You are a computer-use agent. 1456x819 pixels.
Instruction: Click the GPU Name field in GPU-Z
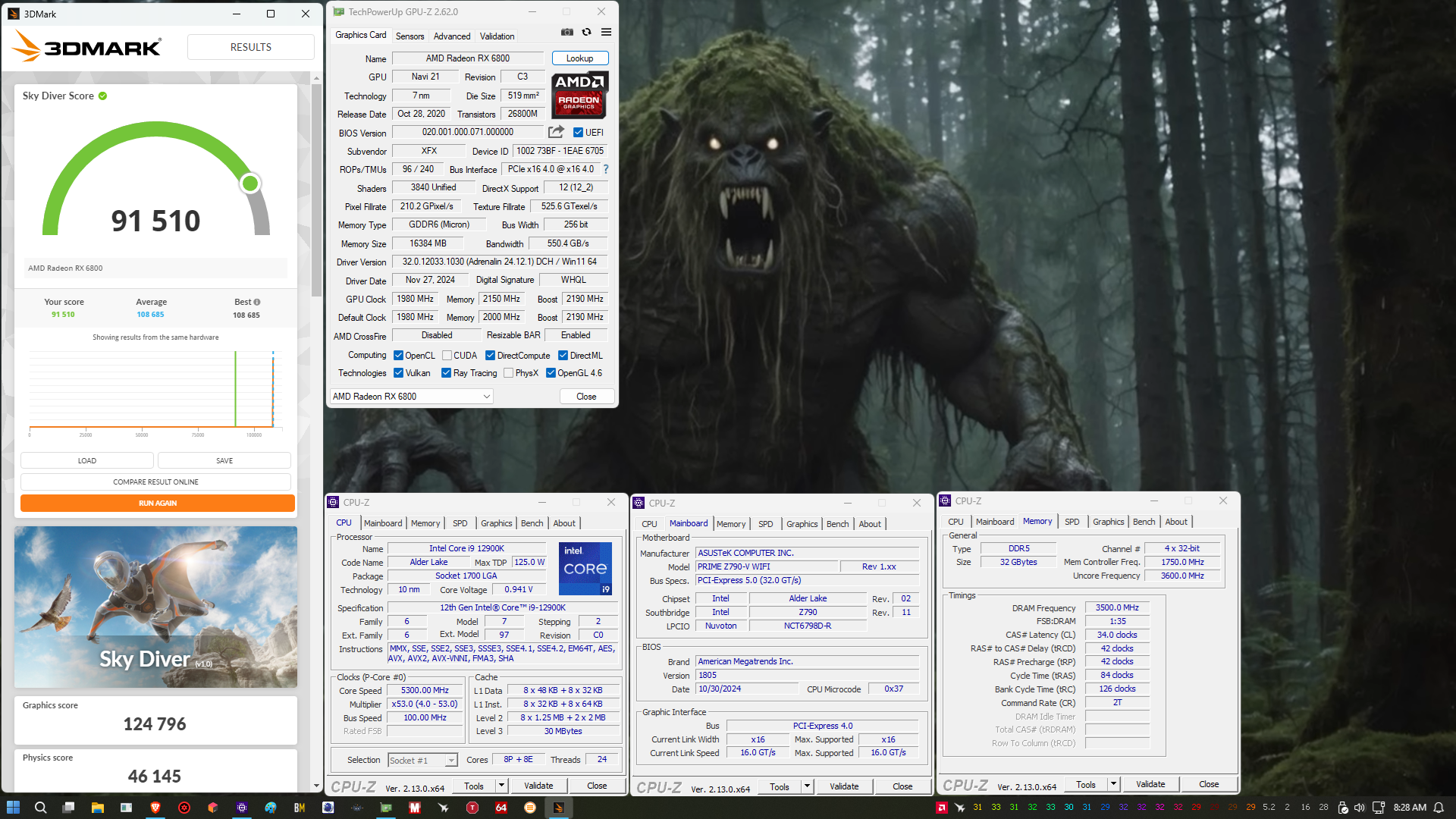(x=468, y=58)
